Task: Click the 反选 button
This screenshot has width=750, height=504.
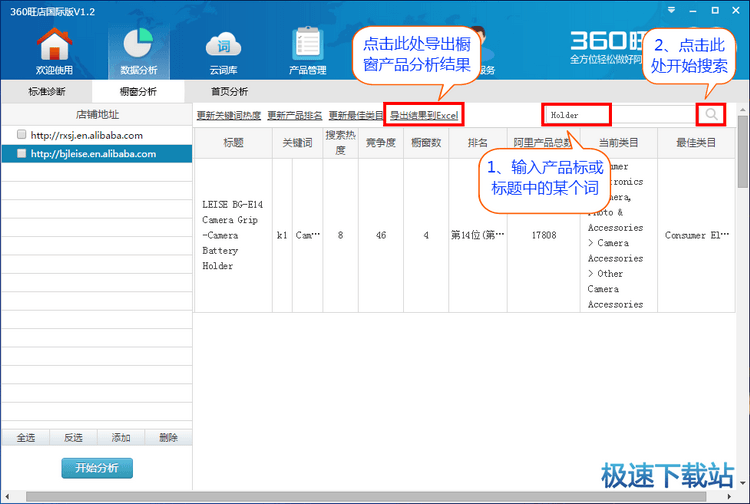Action: coord(73,438)
